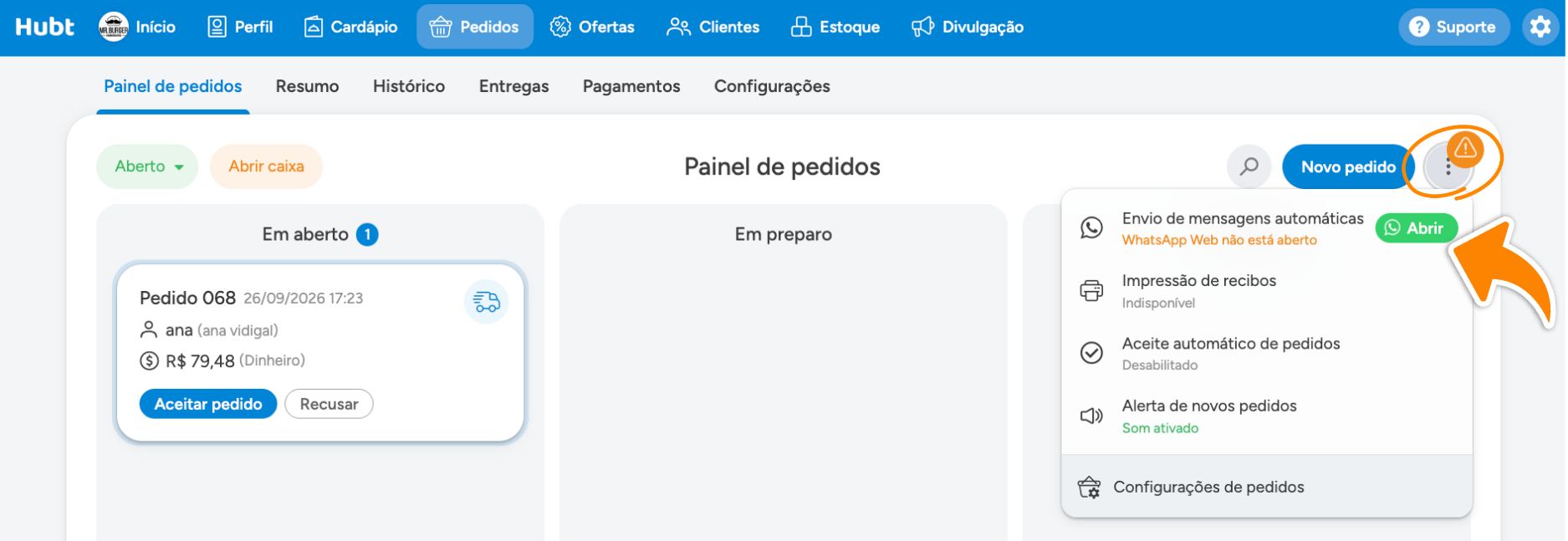Open the settings gear icon

pos(1540,27)
